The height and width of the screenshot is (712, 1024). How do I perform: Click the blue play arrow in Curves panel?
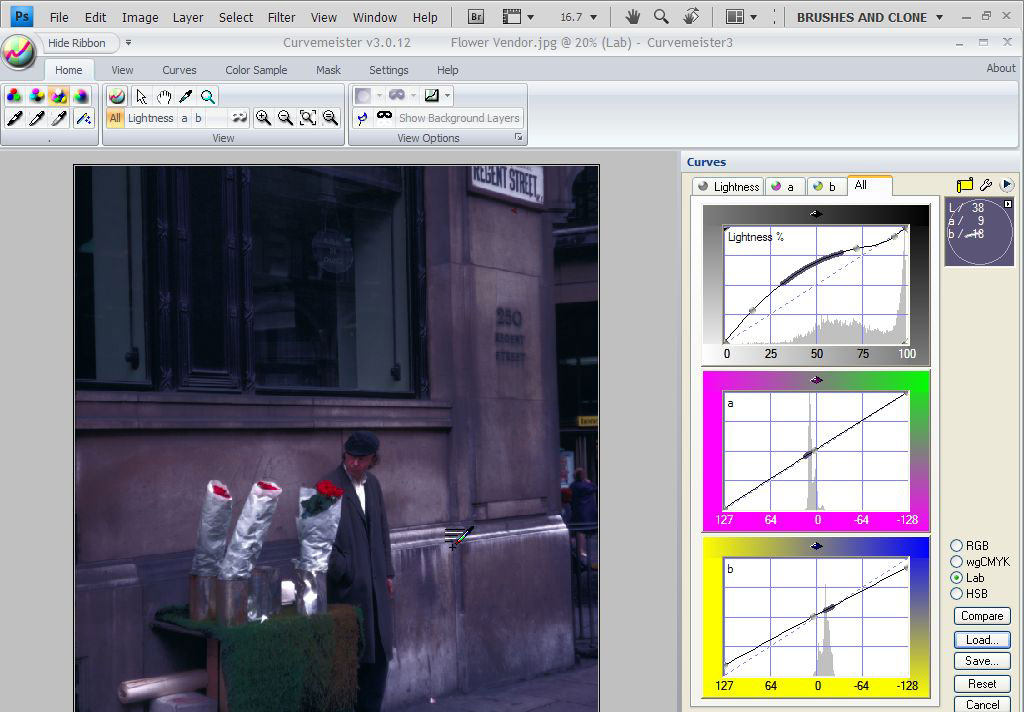[x=1006, y=186]
